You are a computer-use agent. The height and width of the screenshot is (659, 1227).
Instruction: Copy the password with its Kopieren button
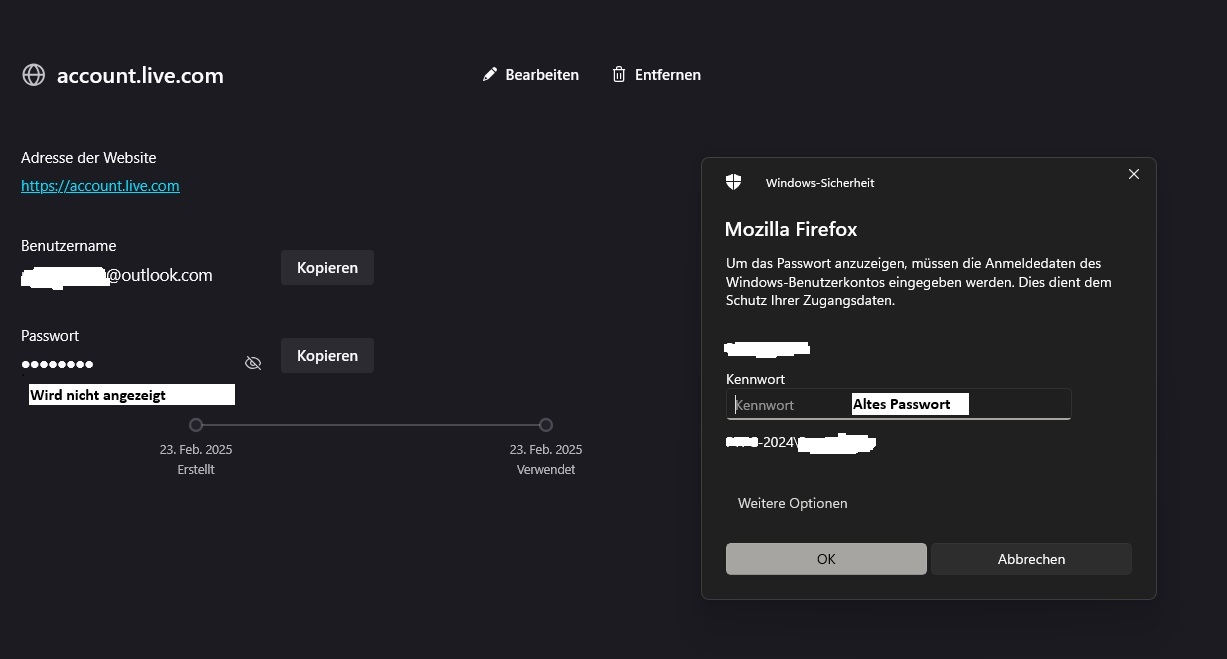pos(327,356)
